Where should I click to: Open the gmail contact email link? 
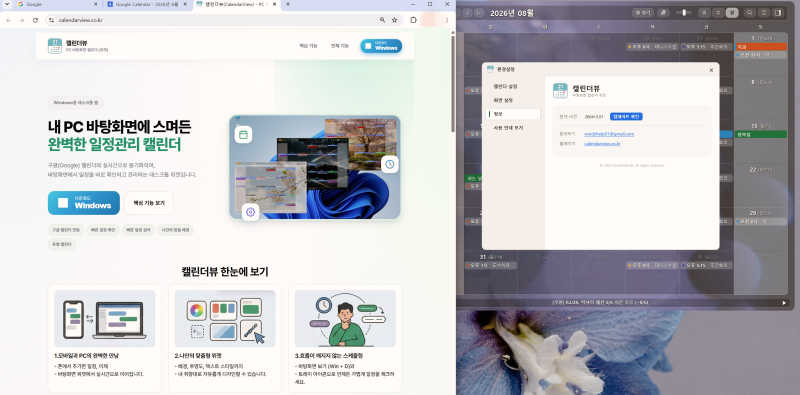609,134
